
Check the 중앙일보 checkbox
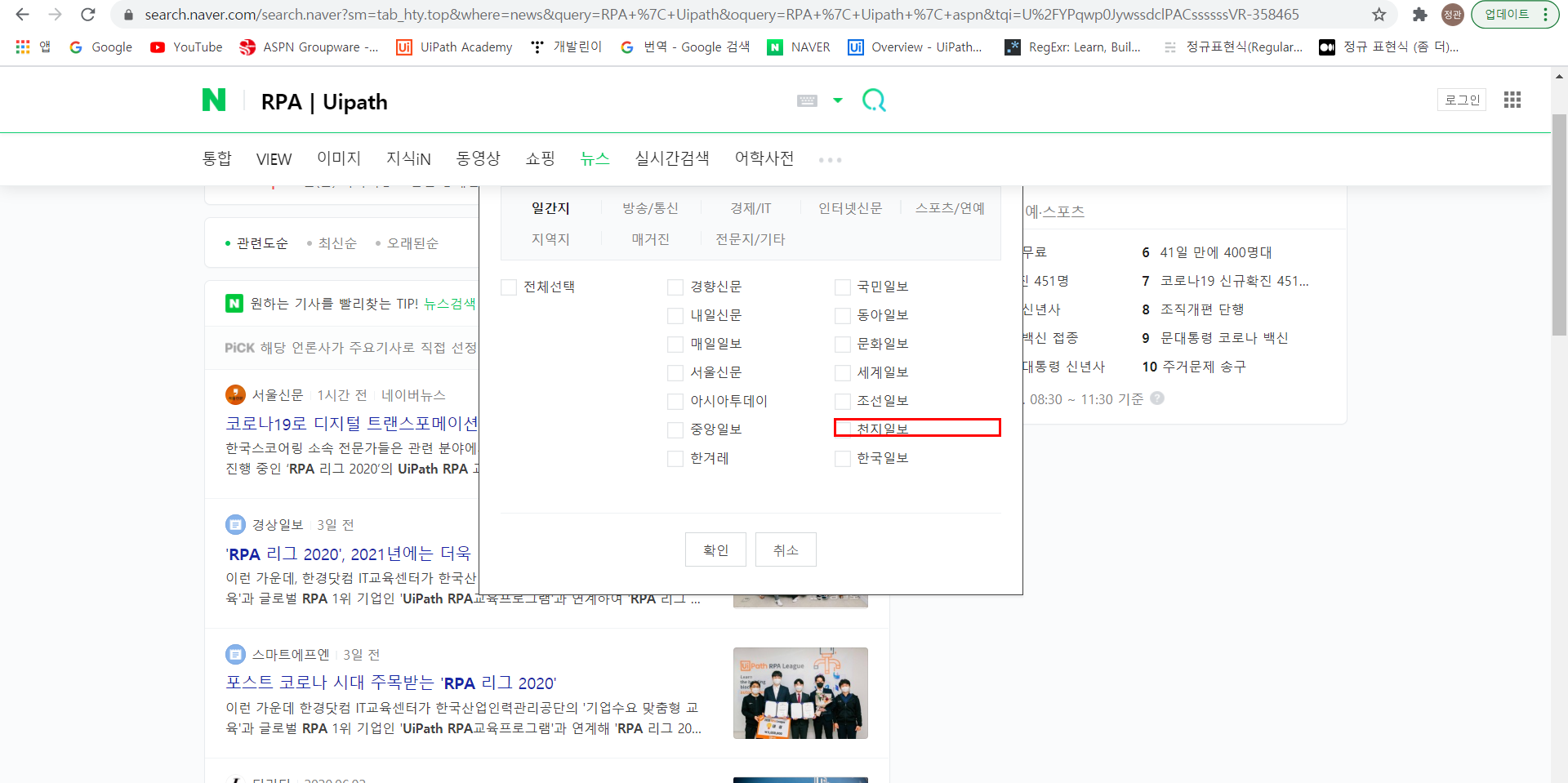(x=675, y=429)
